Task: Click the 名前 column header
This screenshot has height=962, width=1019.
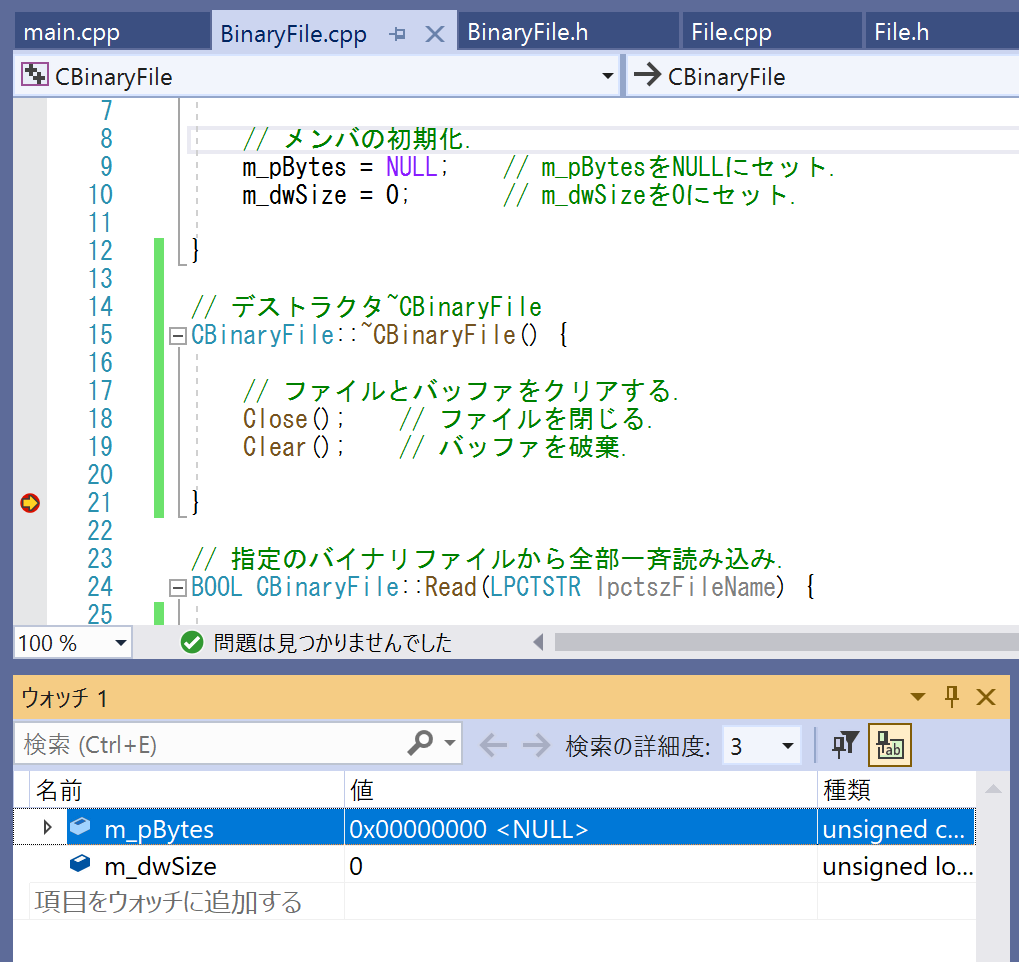Action: click(x=187, y=790)
